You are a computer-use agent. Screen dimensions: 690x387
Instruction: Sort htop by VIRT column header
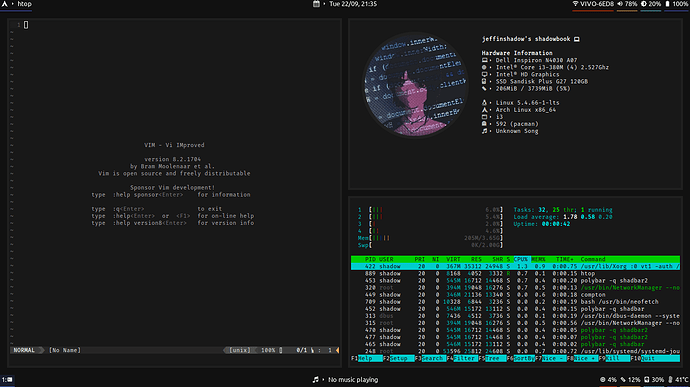coord(453,259)
